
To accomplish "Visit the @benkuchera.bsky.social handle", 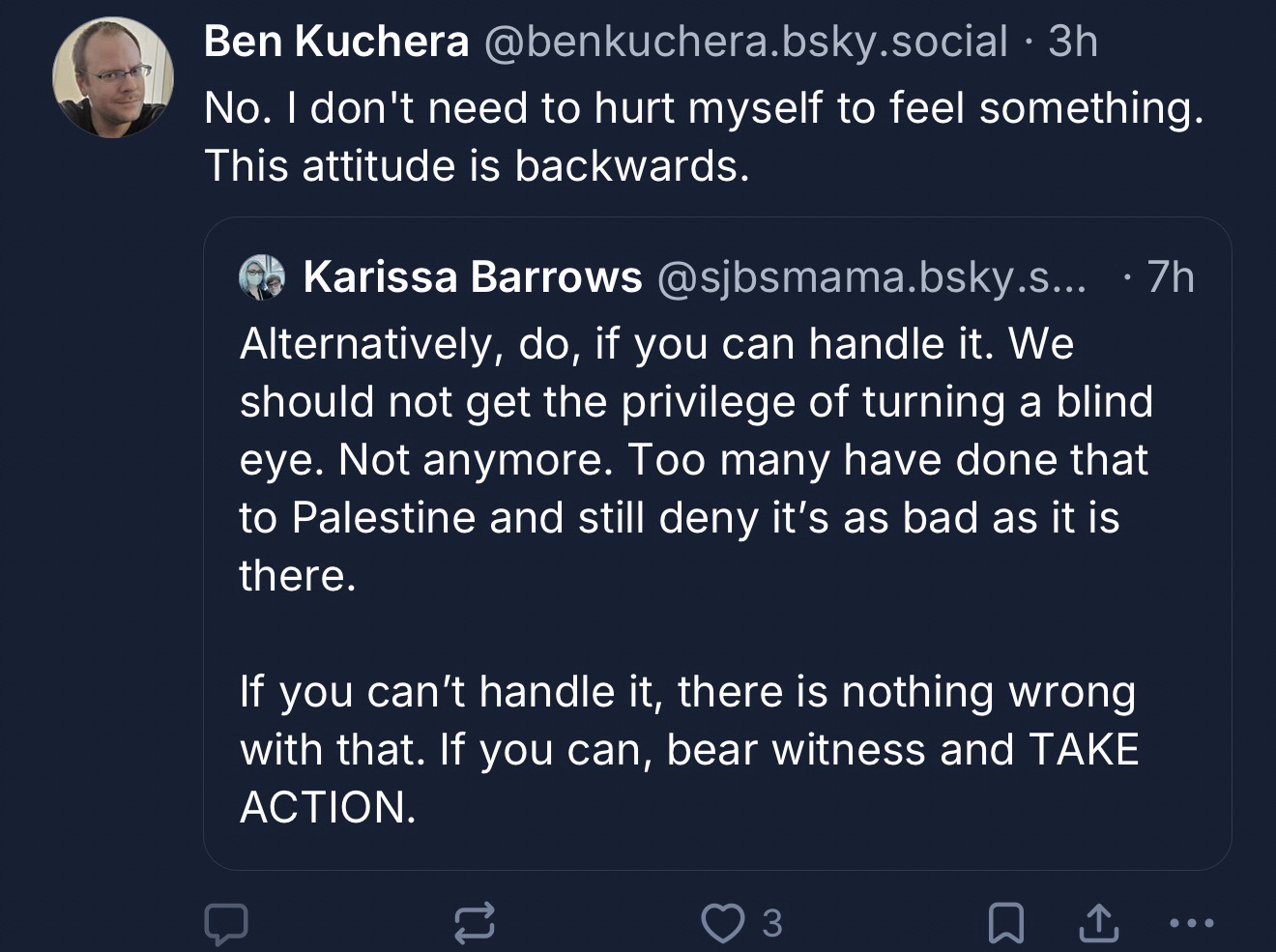I will [744, 42].
